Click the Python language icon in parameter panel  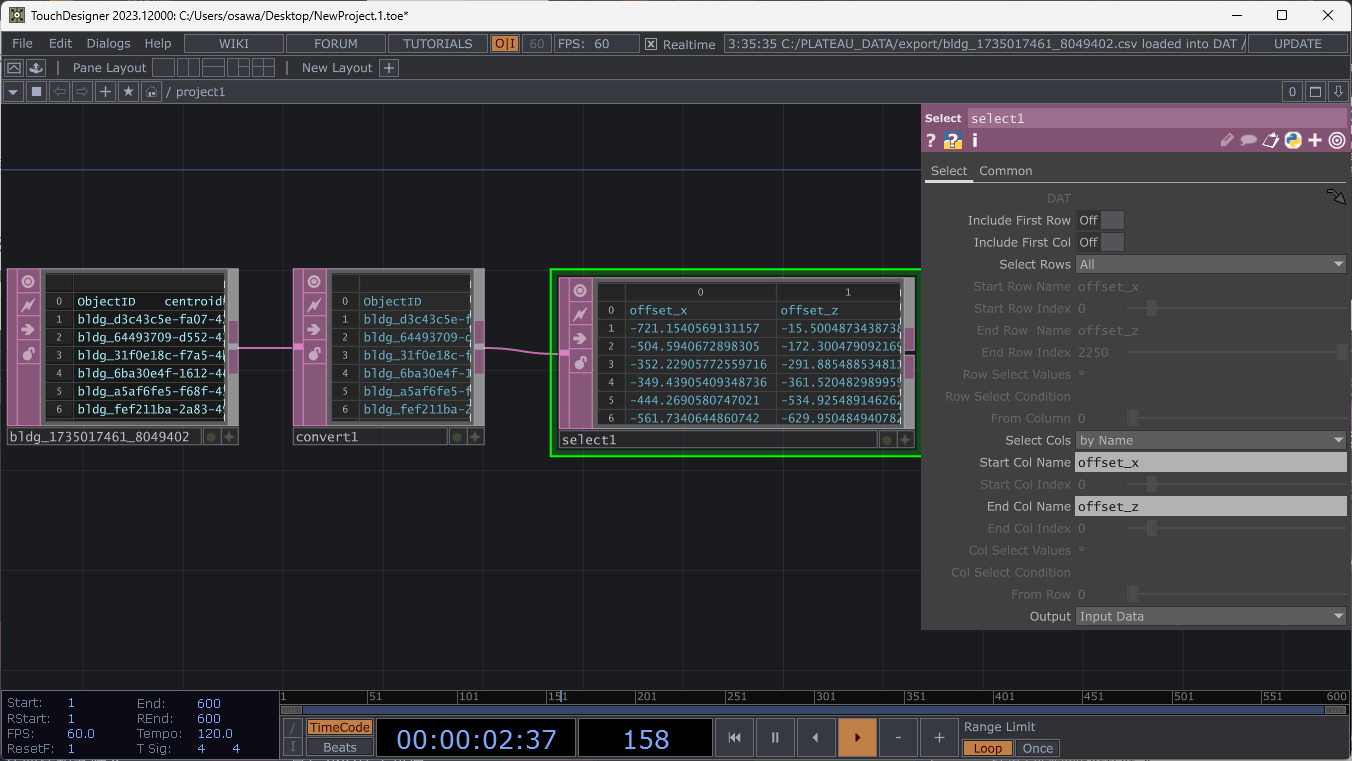(x=1293, y=141)
